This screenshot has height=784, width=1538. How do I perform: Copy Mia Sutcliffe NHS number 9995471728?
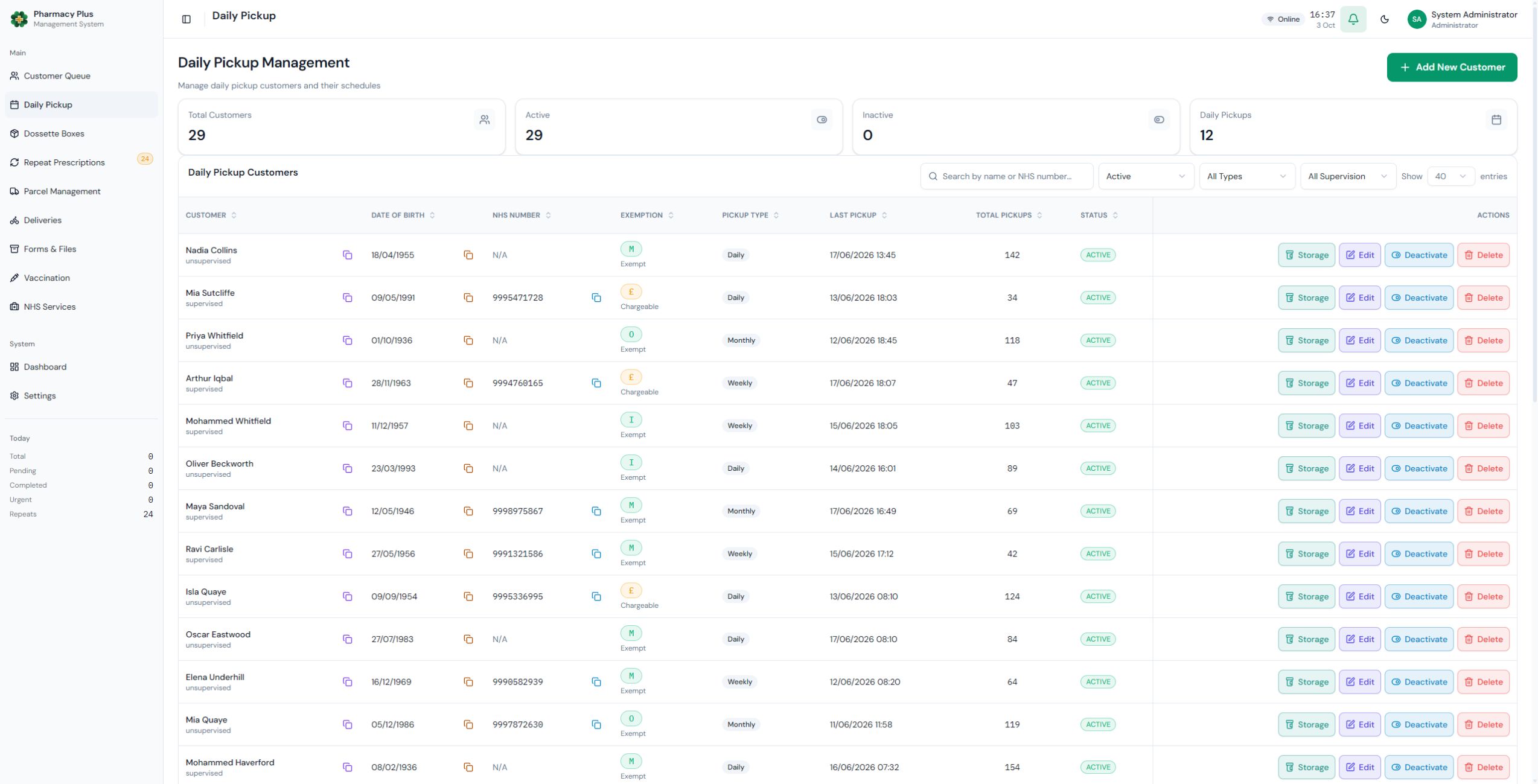click(596, 298)
